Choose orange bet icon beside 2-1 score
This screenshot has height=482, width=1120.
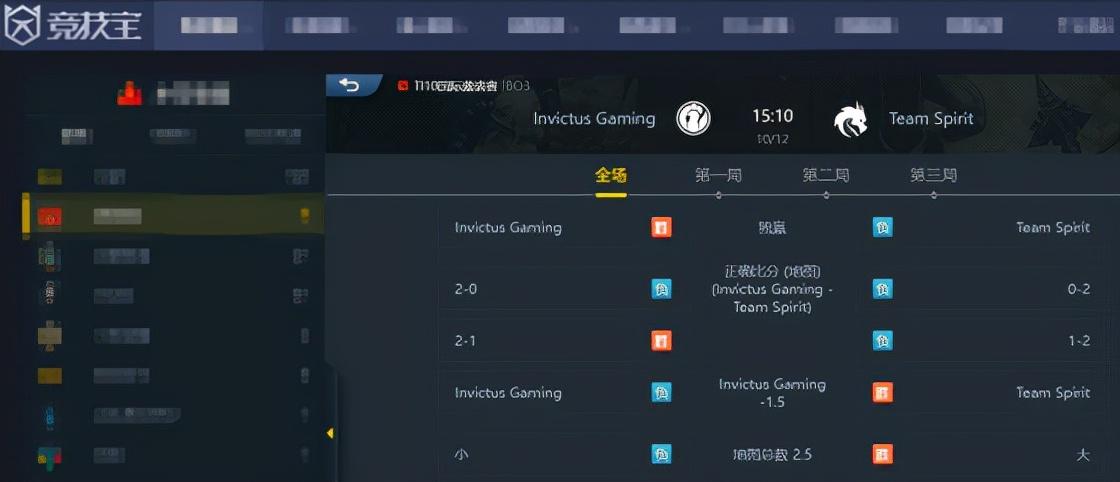point(661,341)
